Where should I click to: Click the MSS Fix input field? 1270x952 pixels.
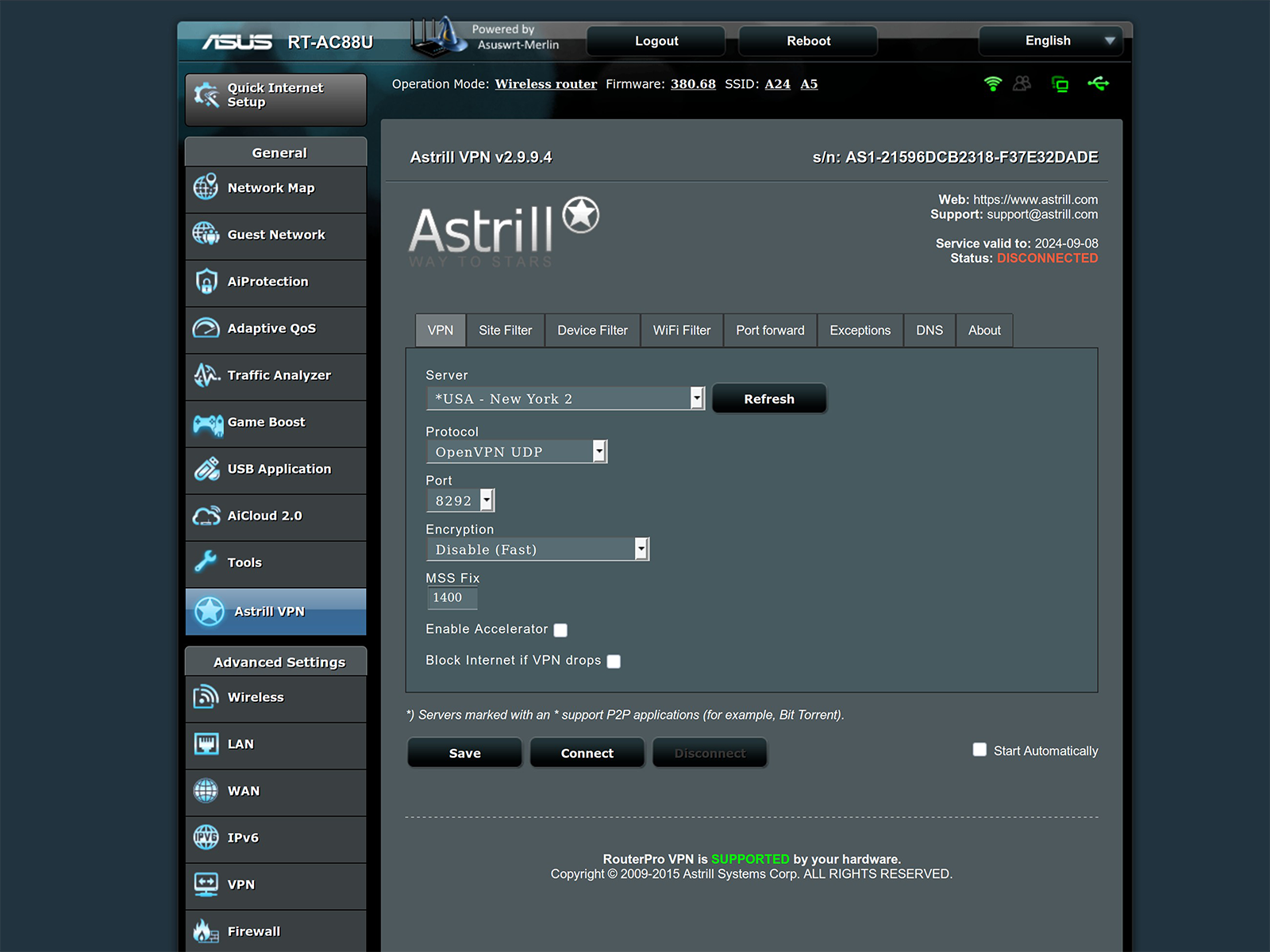(452, 597)
